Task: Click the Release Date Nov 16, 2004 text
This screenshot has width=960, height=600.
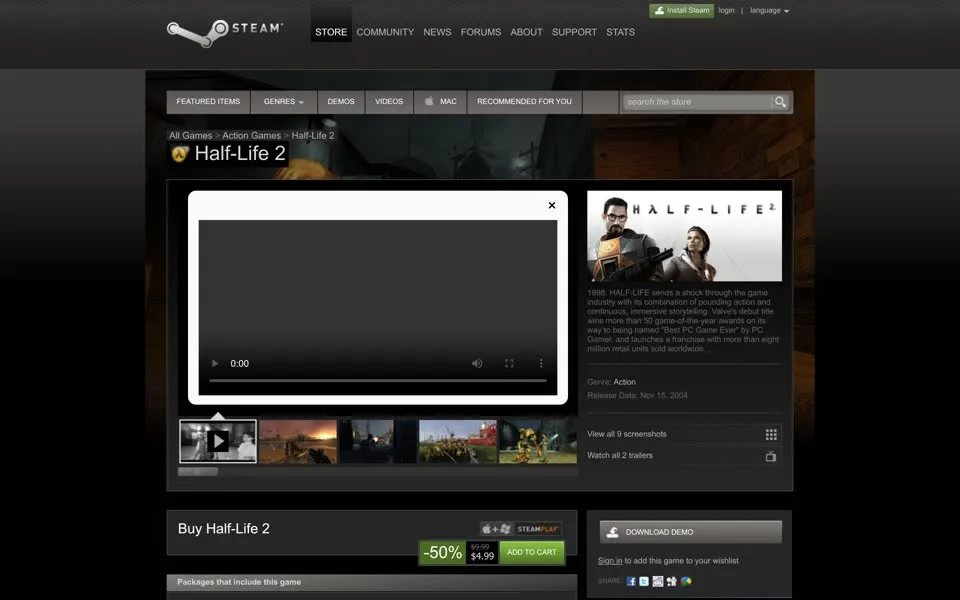Action: coord(637,396)
